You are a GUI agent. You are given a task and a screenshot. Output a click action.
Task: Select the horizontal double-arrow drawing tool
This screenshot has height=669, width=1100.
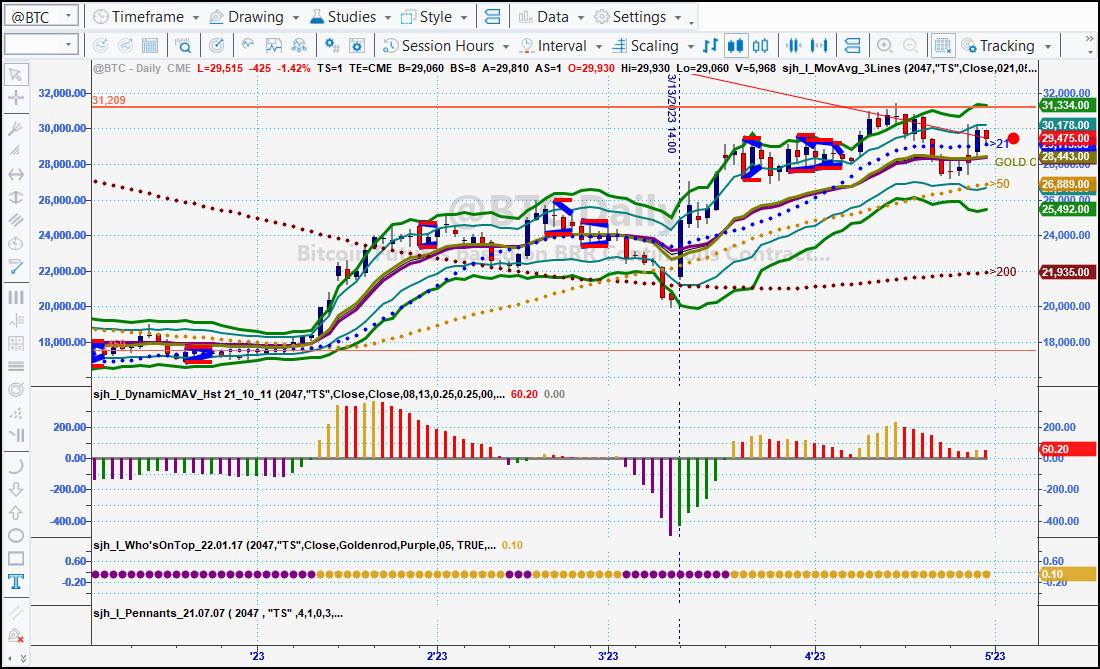[x=15, y=174]
